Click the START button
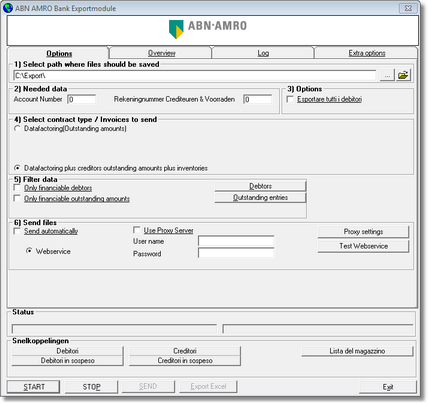 34,387
